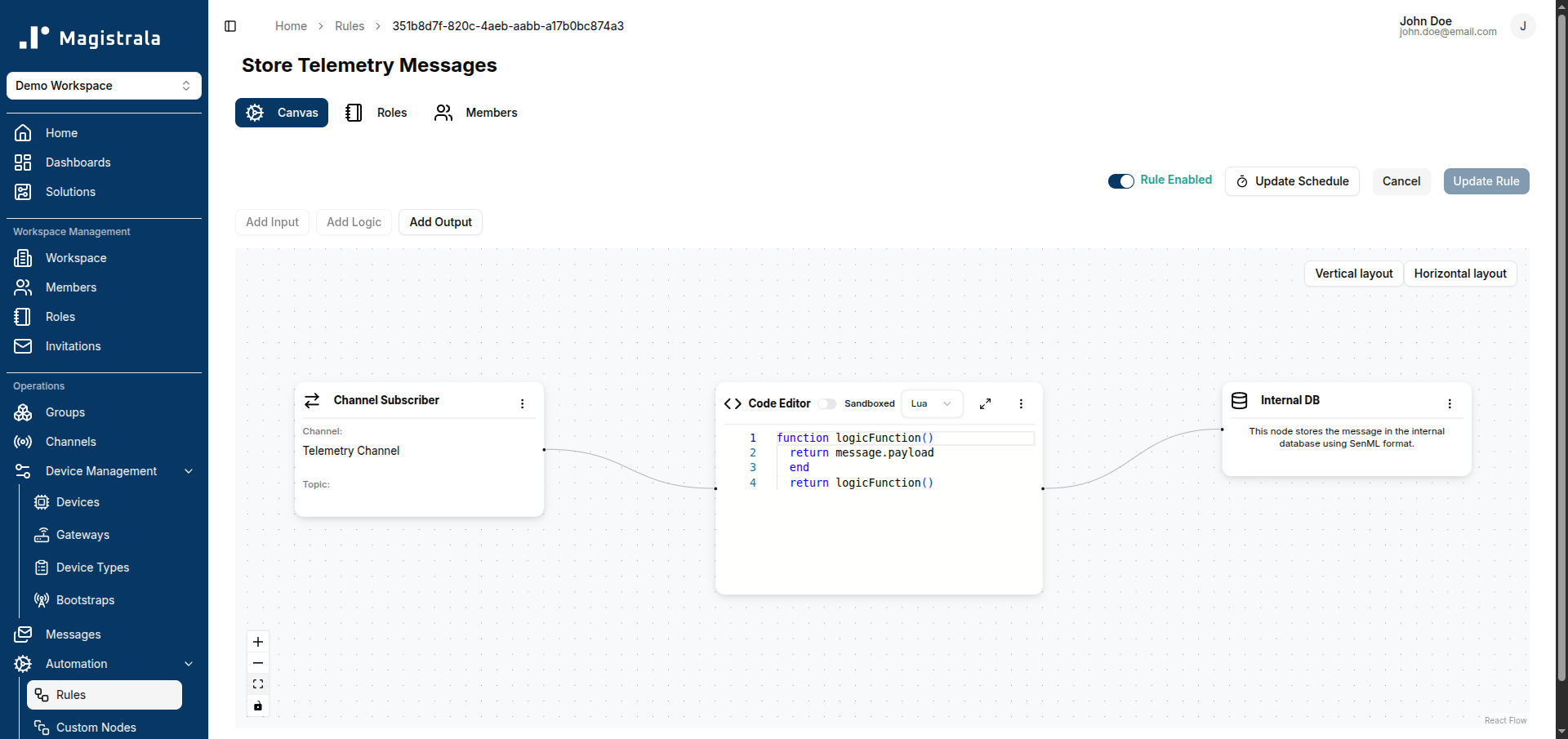Viewport: 1568px width, 739px height.
Task: Enable the Sandboxed switch
Action: pos(827,403)
